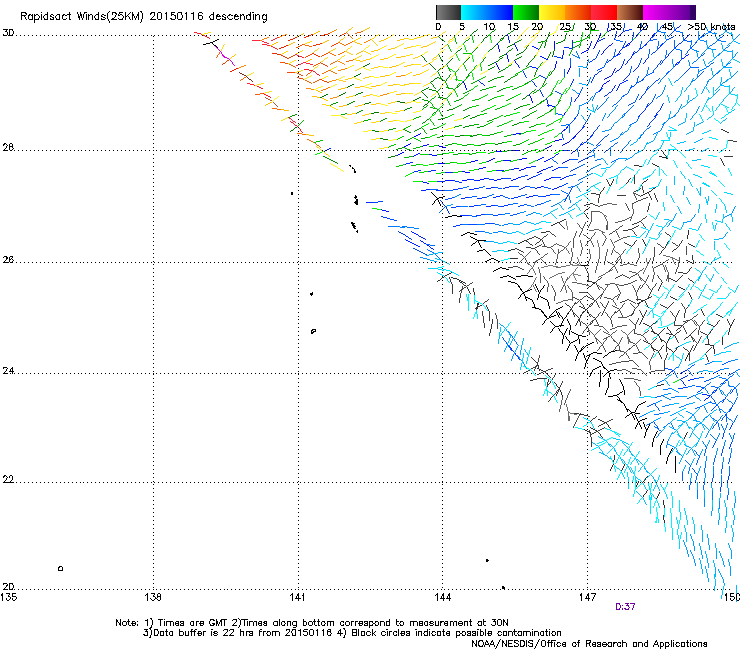Click the legend scale value "45"
The image size is (740, 650).
pyautogui.click(x=667, y=27)
